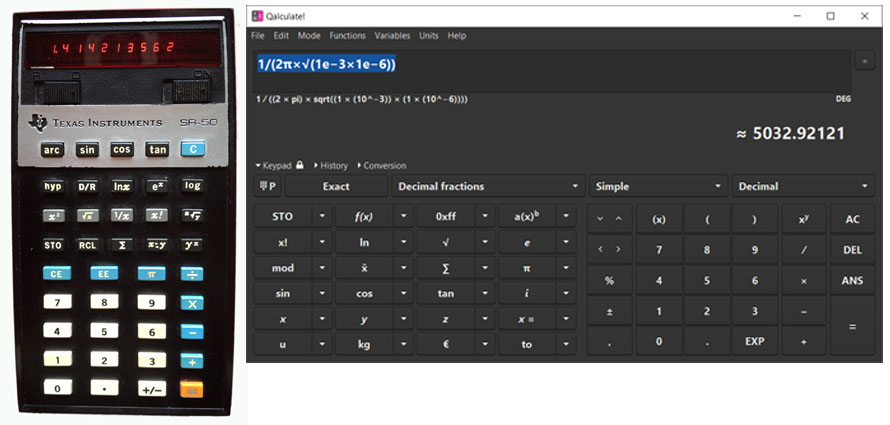The height and width of the screenshot is (425, 890).
Task: Toggle the programming keypad P button
Action: 267,186
